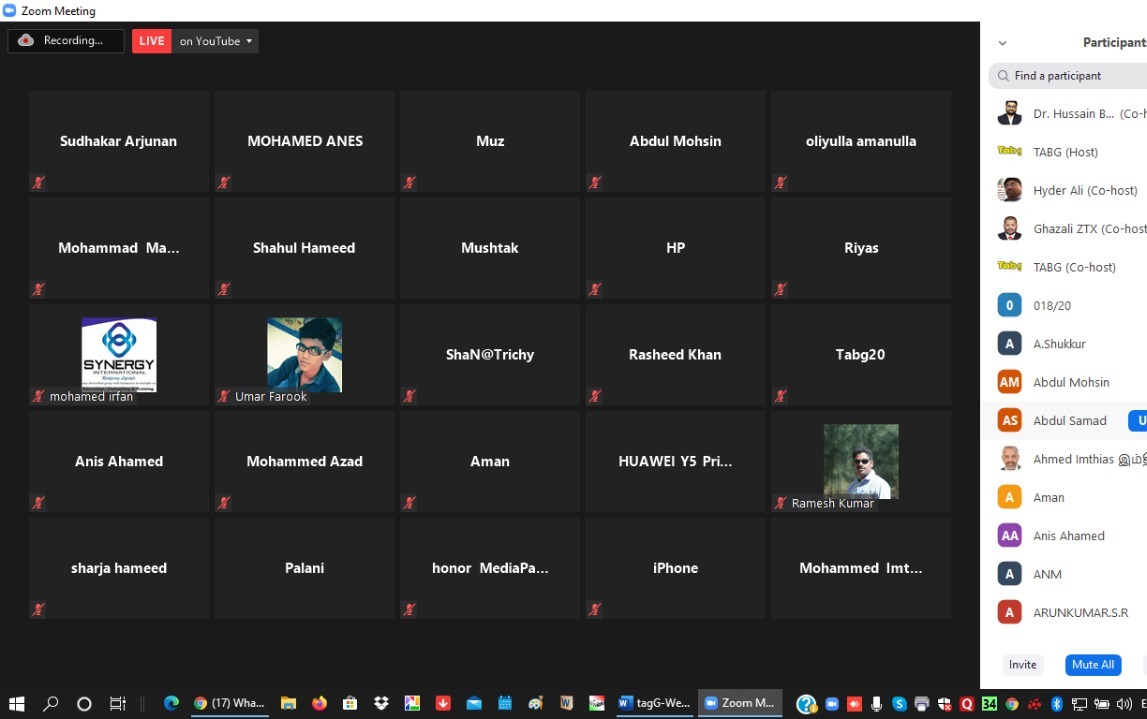Switch to the tagG Word document taskbar window
Screen dimensions: 1147x719
655,703
